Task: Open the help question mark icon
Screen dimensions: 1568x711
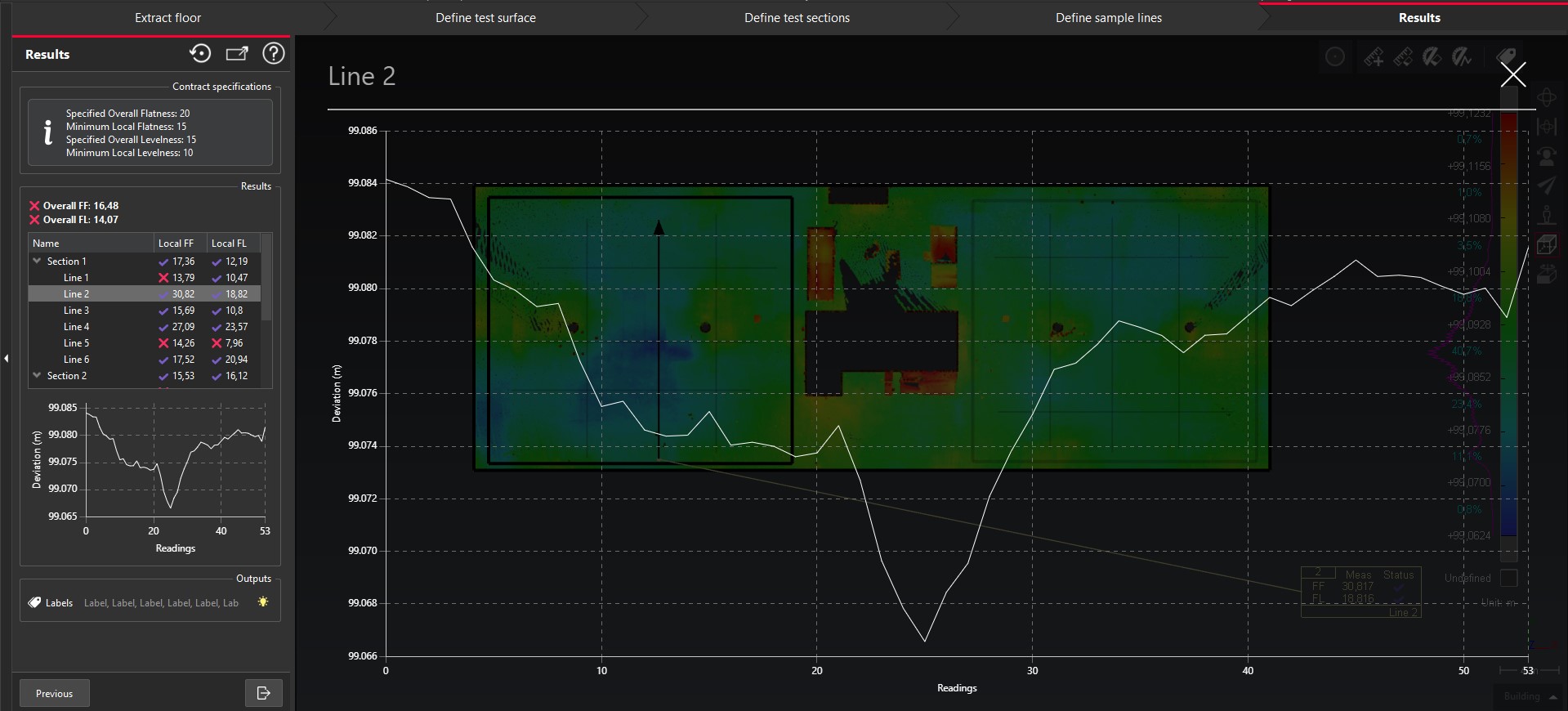Action: pyautogui.click(x=274, y=54)
